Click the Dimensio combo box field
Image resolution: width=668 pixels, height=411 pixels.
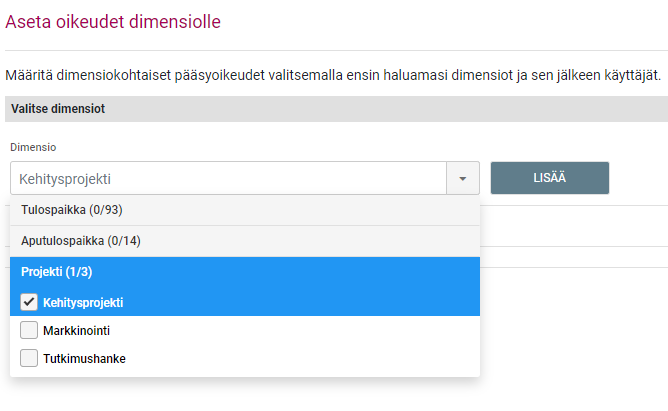tap(228, 178)
